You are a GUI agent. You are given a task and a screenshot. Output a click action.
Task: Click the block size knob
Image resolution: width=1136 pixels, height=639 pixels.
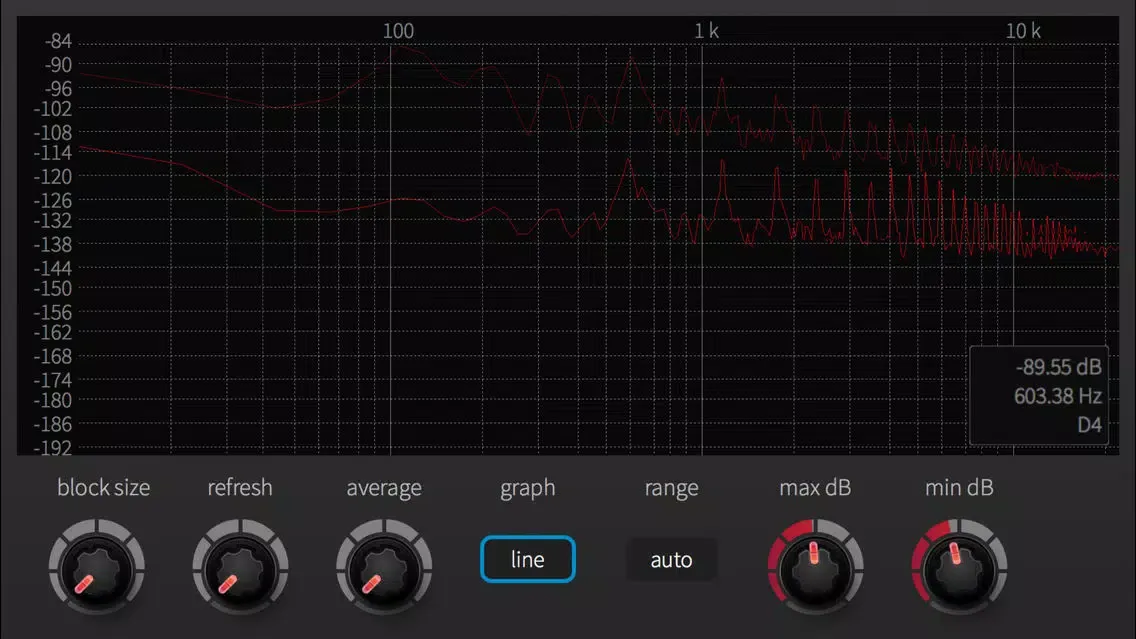tap(96, 567)
